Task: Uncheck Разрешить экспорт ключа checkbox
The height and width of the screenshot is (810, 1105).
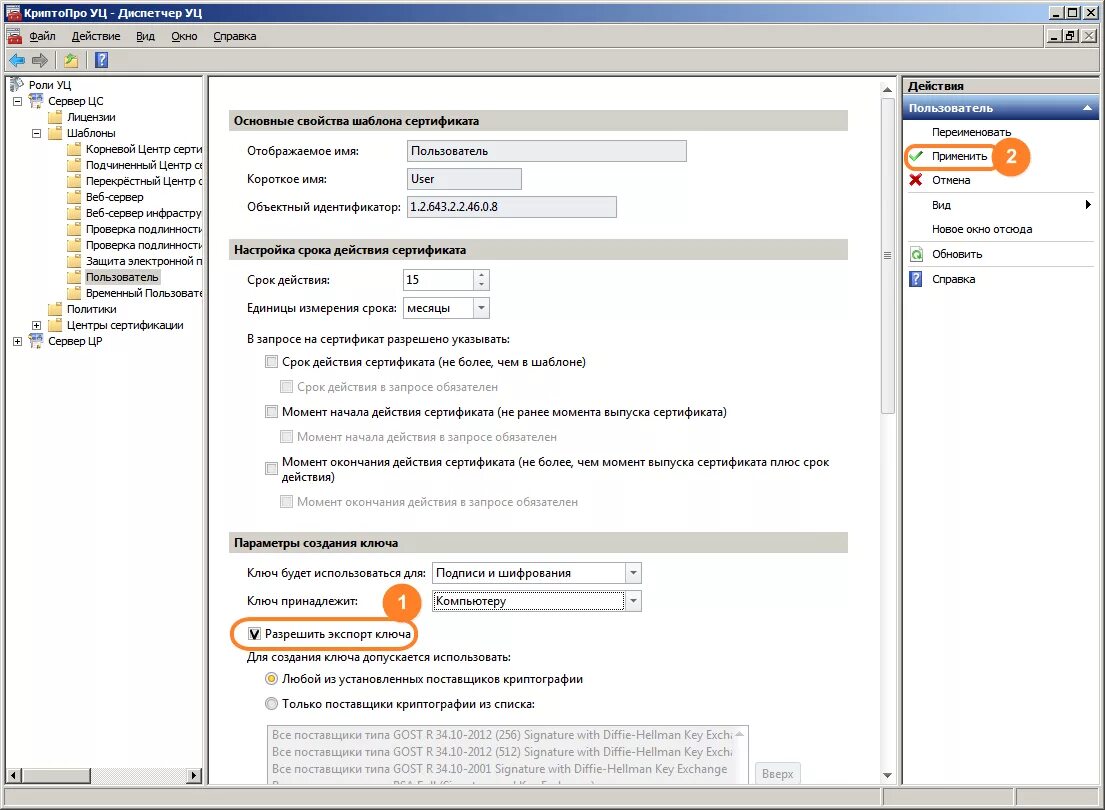Action: [x=254, y=634]
